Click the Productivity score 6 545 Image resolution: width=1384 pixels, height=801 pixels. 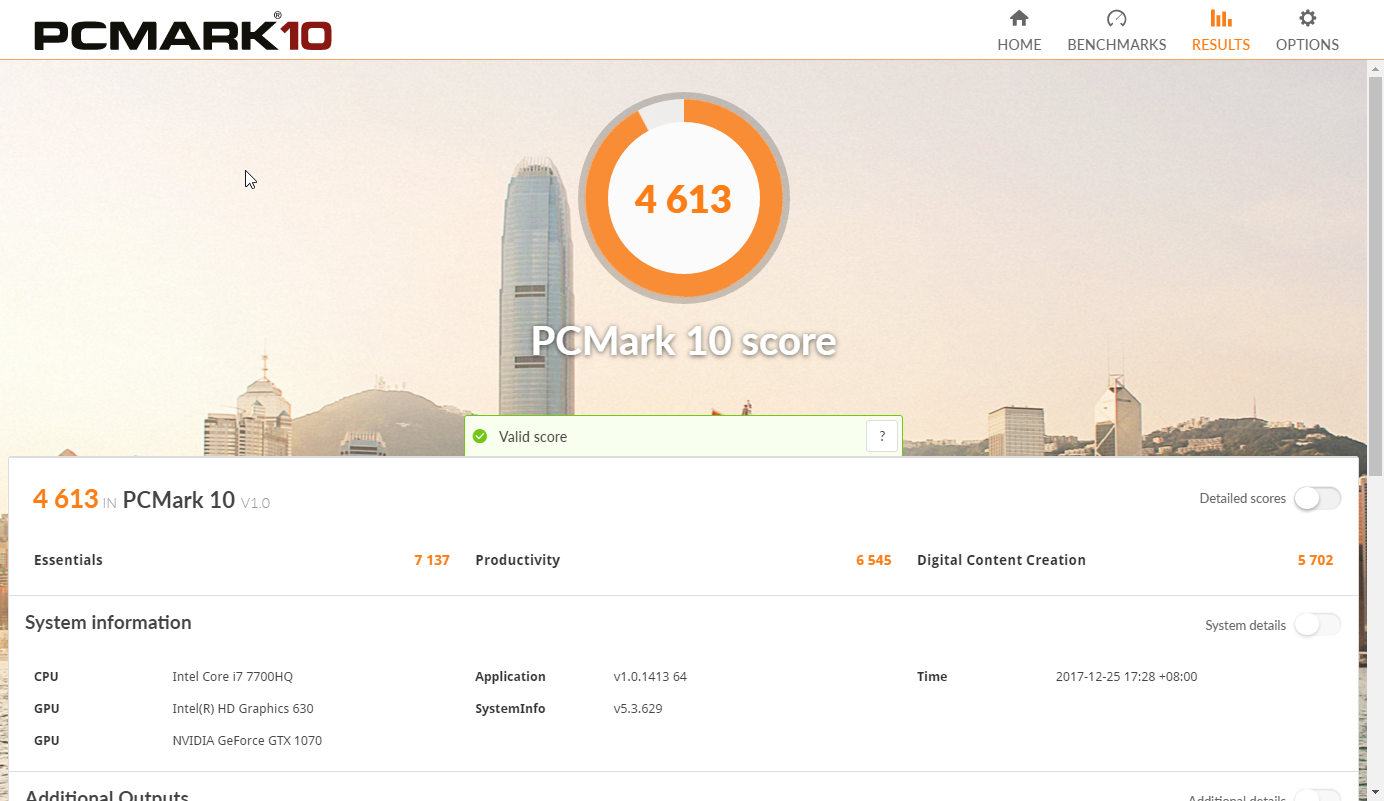pyautogui.click(x=873, y=560)
